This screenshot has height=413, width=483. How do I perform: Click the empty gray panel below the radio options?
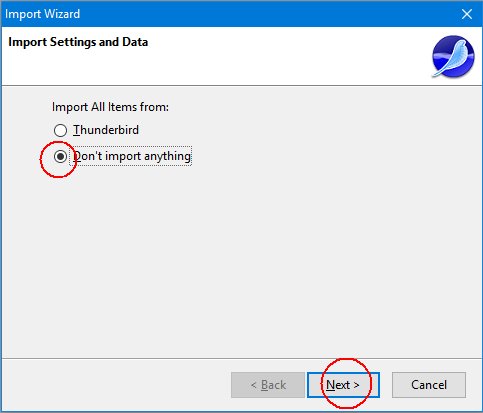(x=241, y=260)
